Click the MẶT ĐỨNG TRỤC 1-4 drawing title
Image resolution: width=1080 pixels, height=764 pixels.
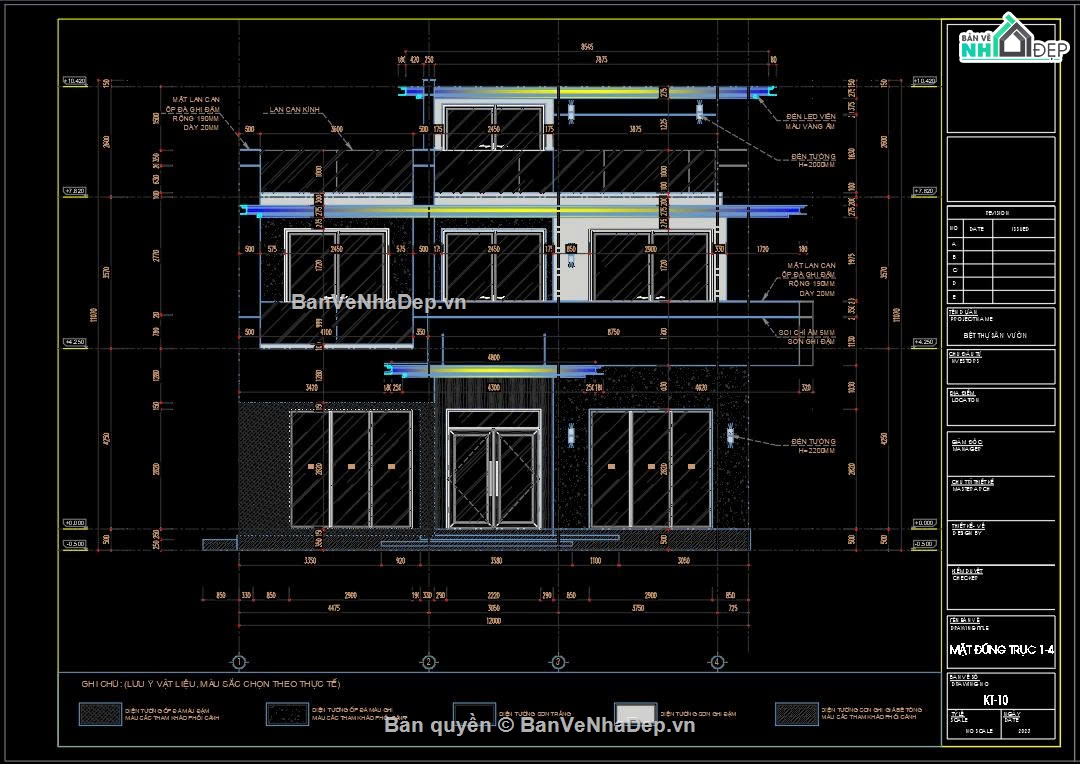(1000, 650)
